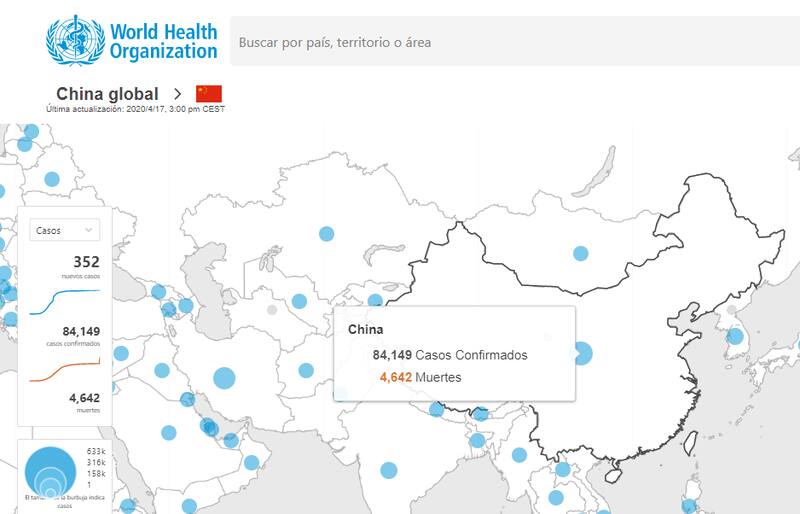The width and height of the screenshot is (800, 514).
Task: Click the 352 nuevos casos figure
Action: pos(86,263)
